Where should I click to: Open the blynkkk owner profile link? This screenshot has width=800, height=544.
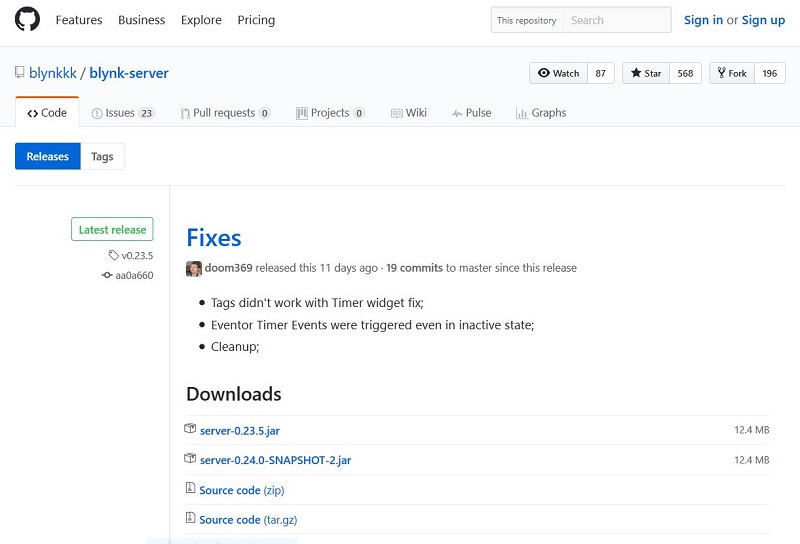pos(53,73)
